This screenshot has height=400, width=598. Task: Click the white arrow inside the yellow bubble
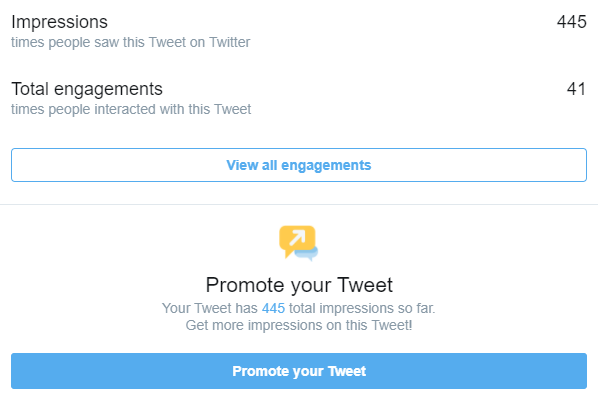pos(297,238)
